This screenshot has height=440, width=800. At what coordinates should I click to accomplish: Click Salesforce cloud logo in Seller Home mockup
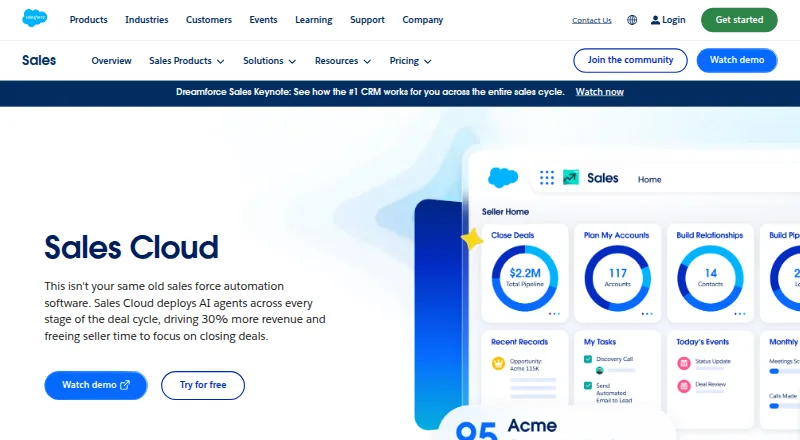[503, 177]
